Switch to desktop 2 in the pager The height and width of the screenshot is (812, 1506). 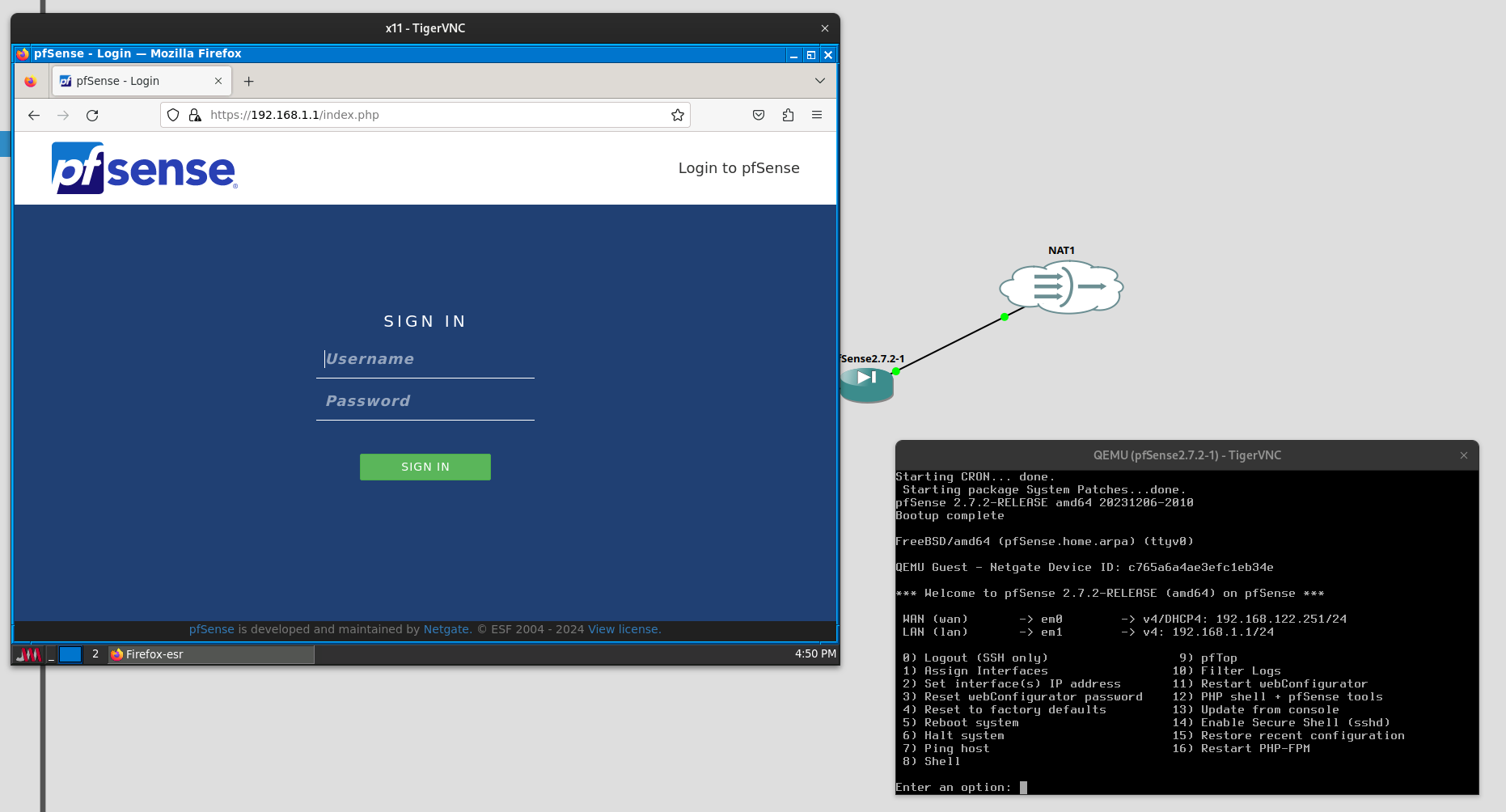95,654
